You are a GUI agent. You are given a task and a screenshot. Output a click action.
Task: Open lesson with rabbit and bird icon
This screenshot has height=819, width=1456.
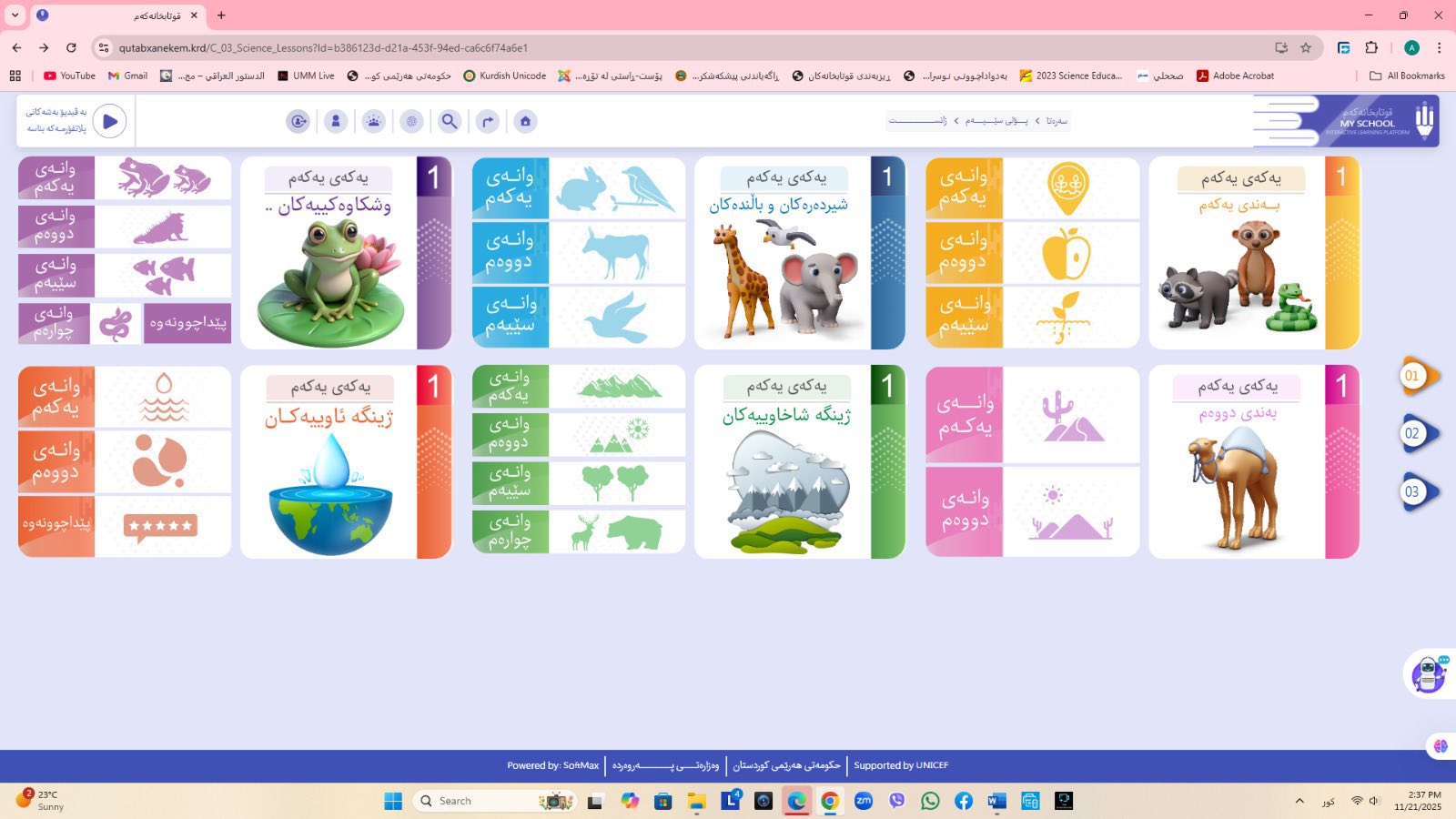617,188
